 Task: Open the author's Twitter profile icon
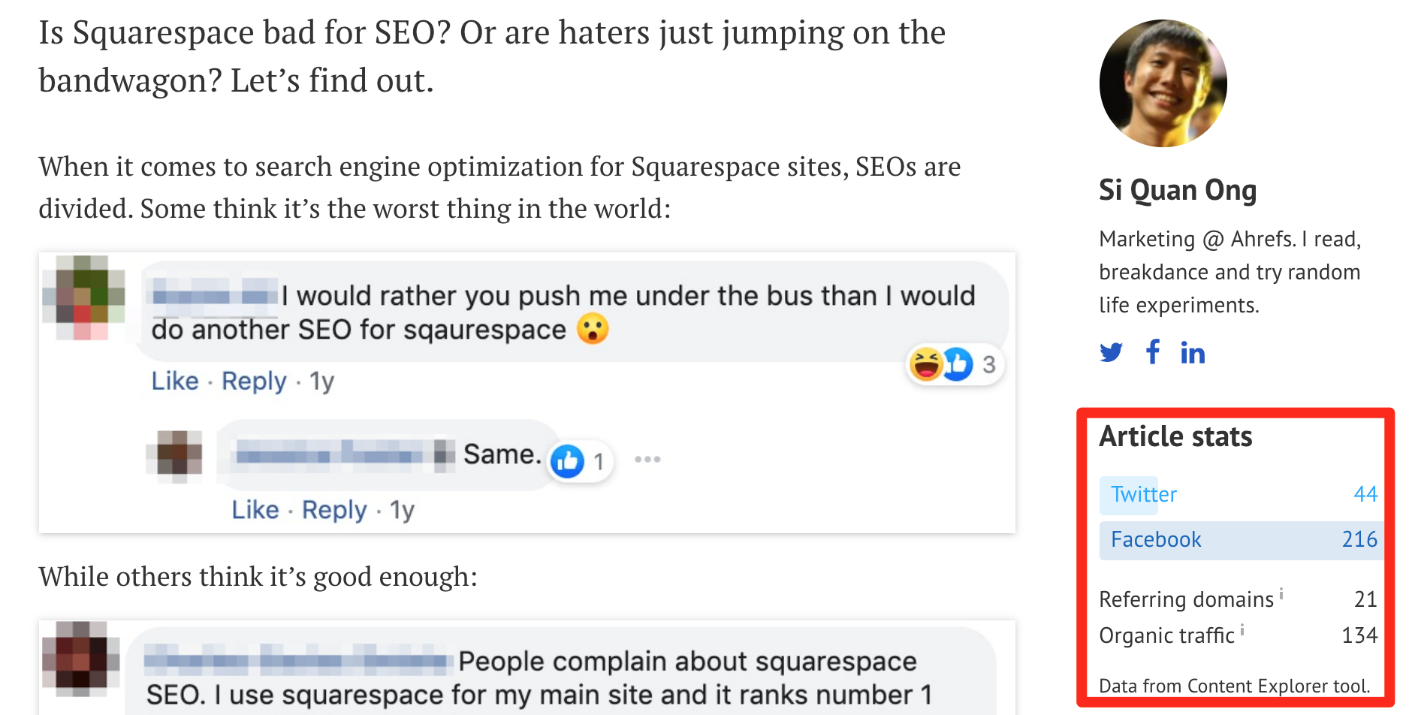(x=1111, y=353)
